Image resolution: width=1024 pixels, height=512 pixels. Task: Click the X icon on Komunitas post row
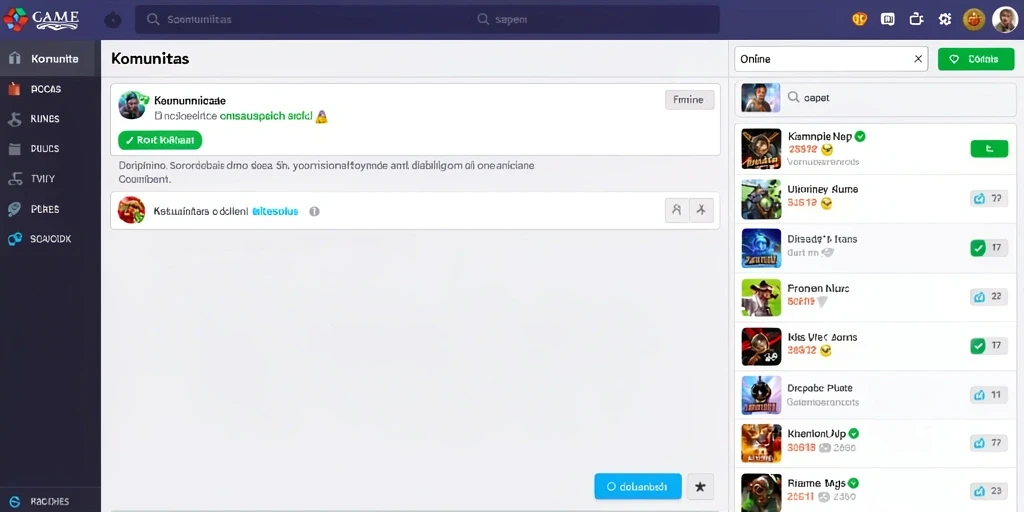[x=701, y=210]
